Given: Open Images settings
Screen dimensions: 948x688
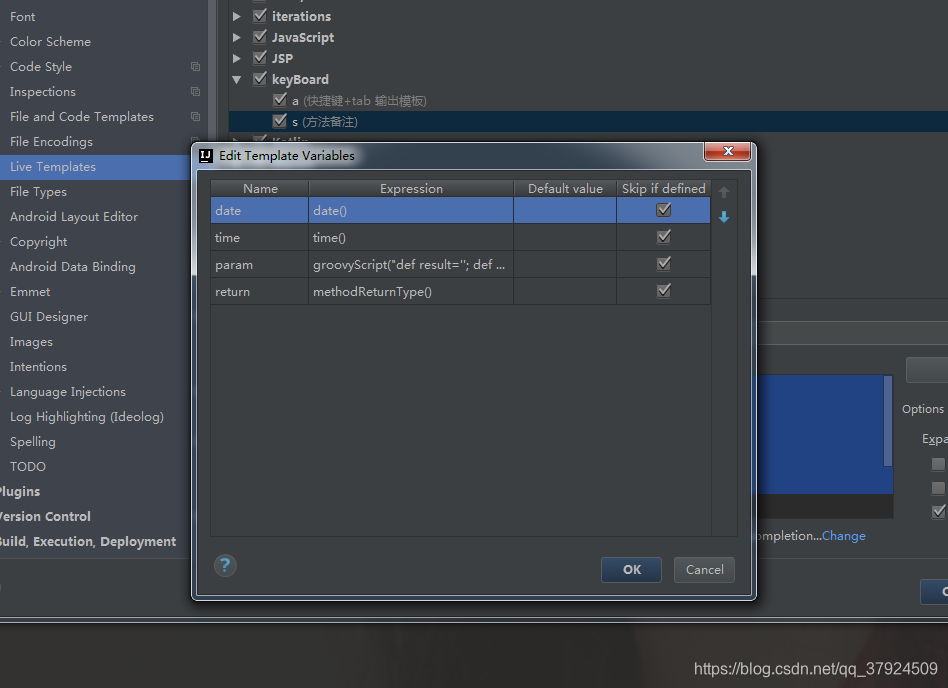Looking at the screenshot, I should 31,342.
